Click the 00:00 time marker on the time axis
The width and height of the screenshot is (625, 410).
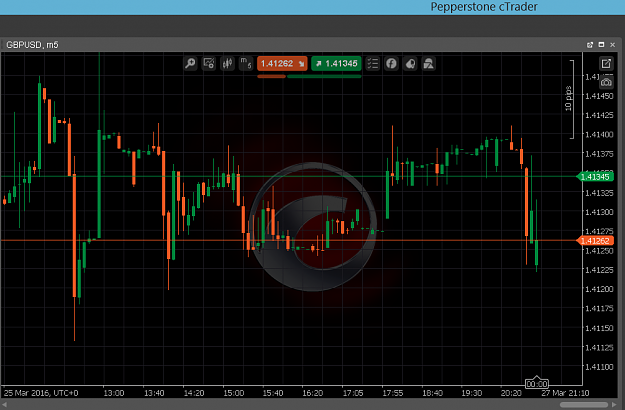click(x=537, y=384)
